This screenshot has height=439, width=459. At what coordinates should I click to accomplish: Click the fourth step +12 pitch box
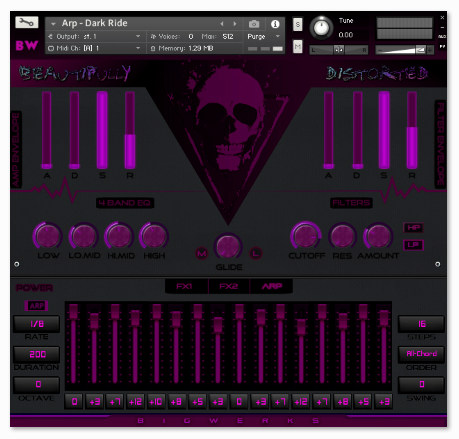pyautogui.click(x=135, y=402)
